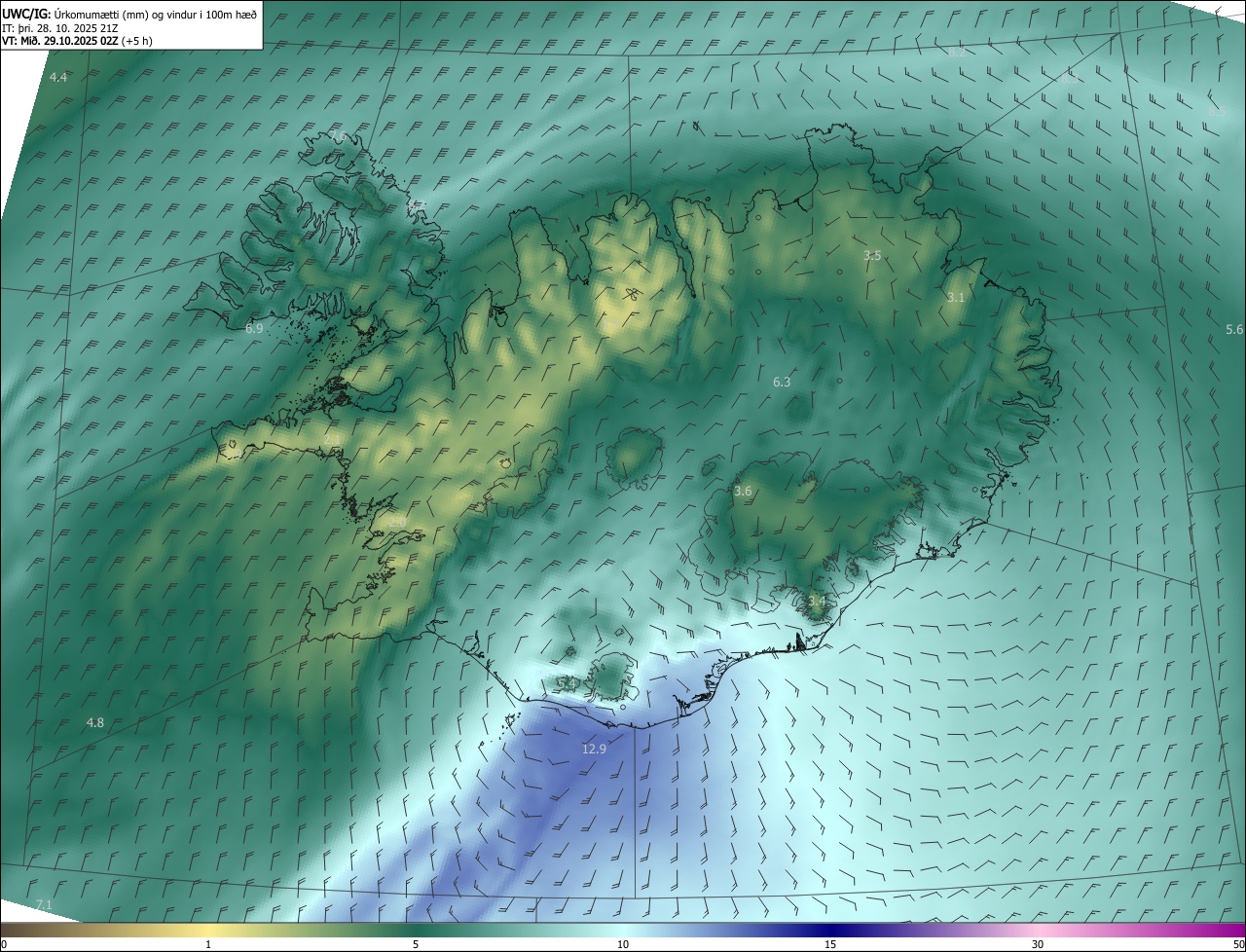1246x952 pixels.
Task: Select the 6.3 value label in central Iceland
Action: 782,383
